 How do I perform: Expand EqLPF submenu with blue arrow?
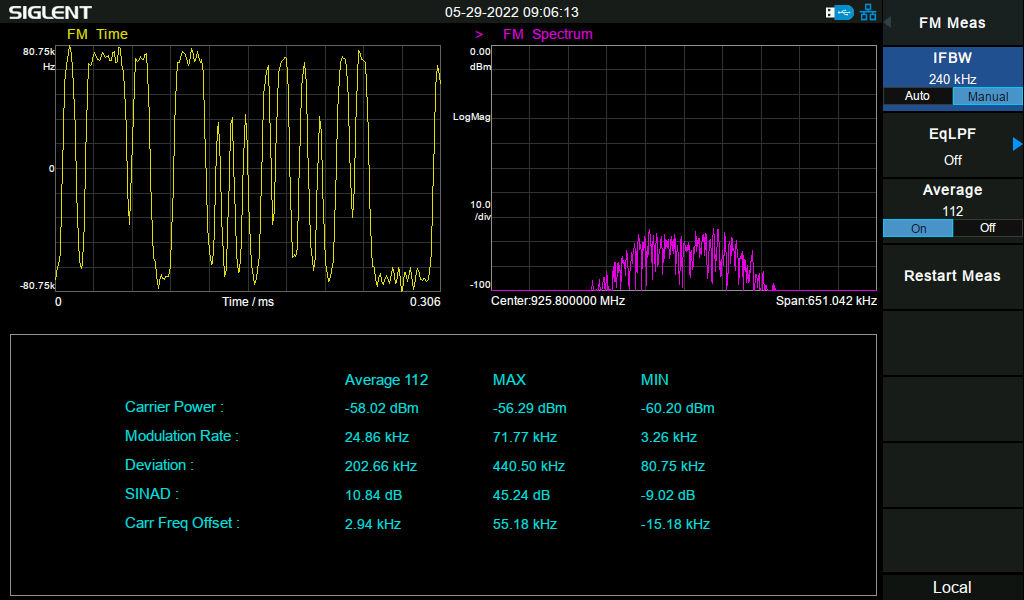coord(1017,144)
